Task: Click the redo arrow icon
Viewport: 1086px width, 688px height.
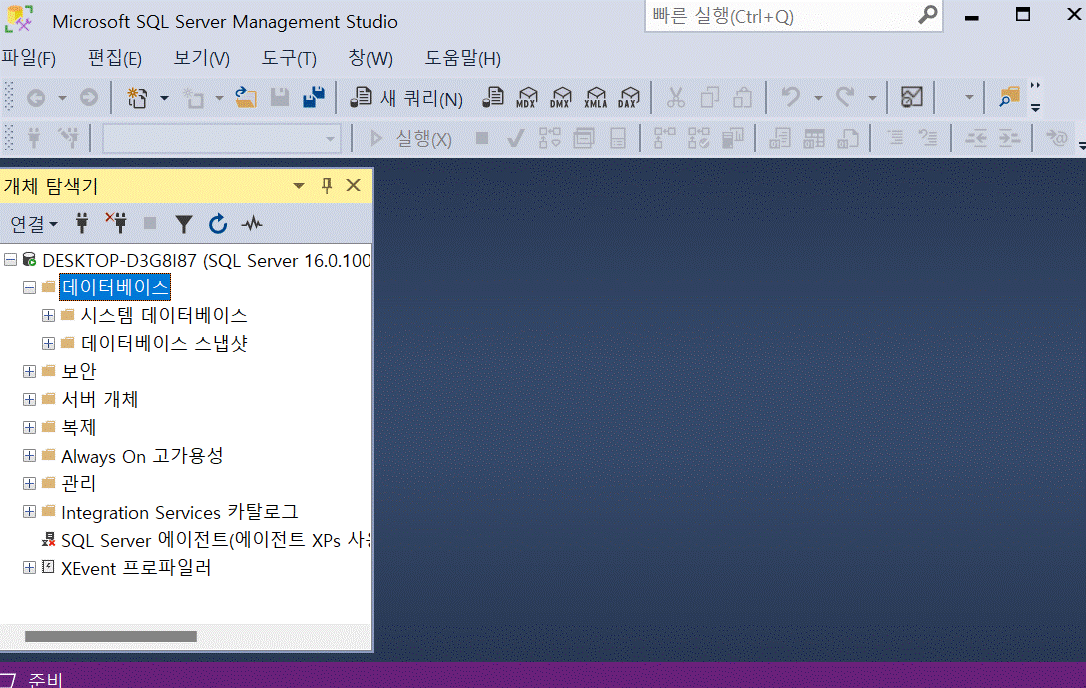Action: [845, 98]
